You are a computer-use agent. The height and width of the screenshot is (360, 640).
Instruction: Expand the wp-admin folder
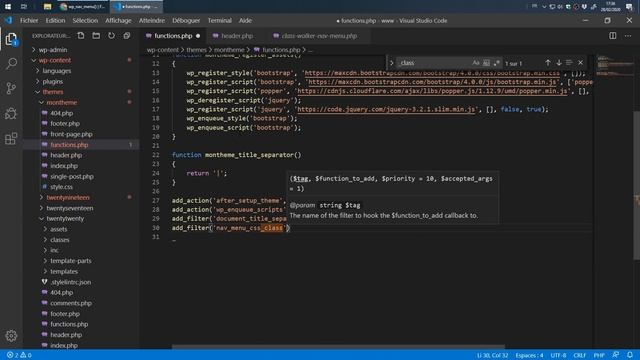coord(53,50)
